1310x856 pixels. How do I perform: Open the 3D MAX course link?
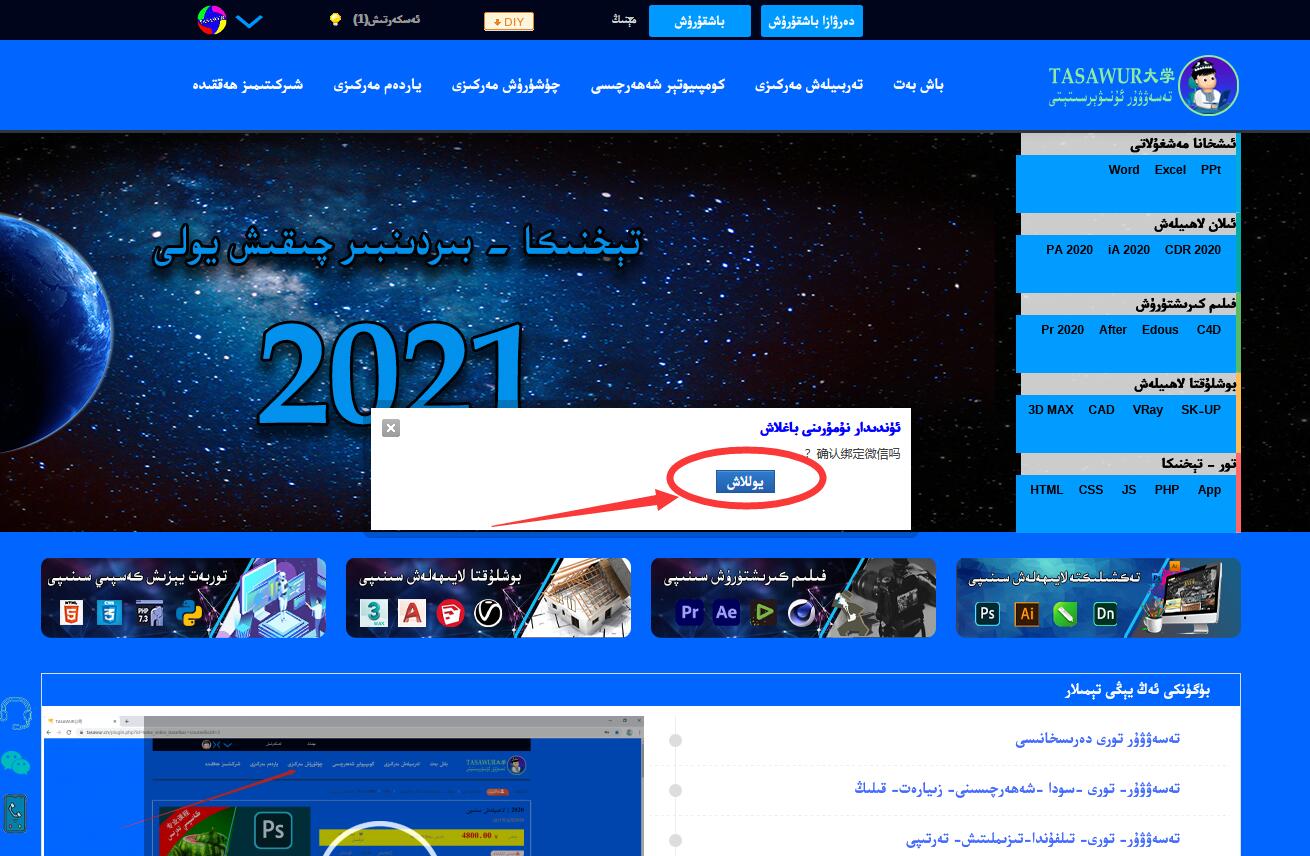[1051, 410]
